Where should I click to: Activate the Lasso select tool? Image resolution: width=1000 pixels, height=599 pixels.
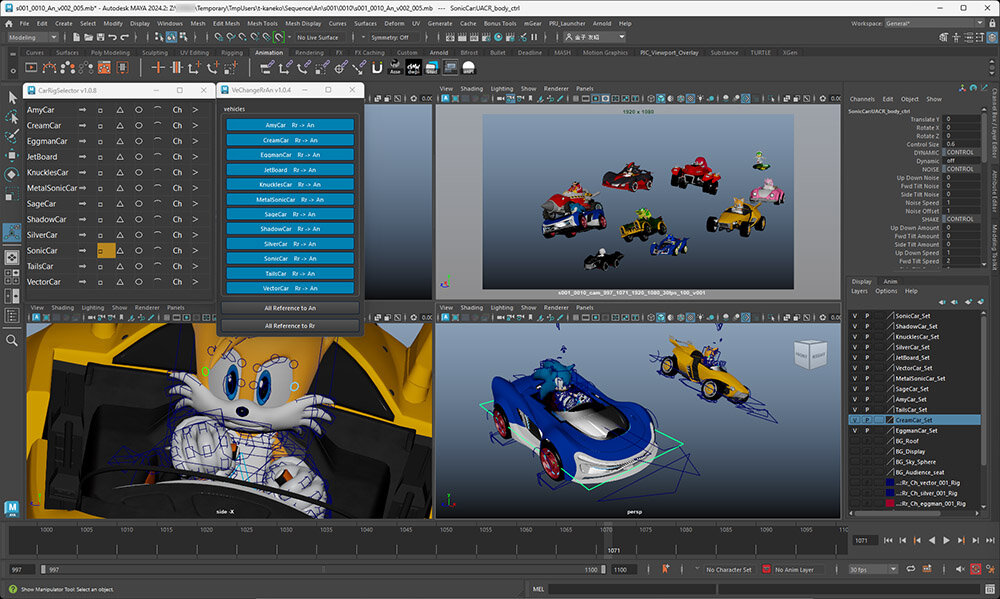12,117
